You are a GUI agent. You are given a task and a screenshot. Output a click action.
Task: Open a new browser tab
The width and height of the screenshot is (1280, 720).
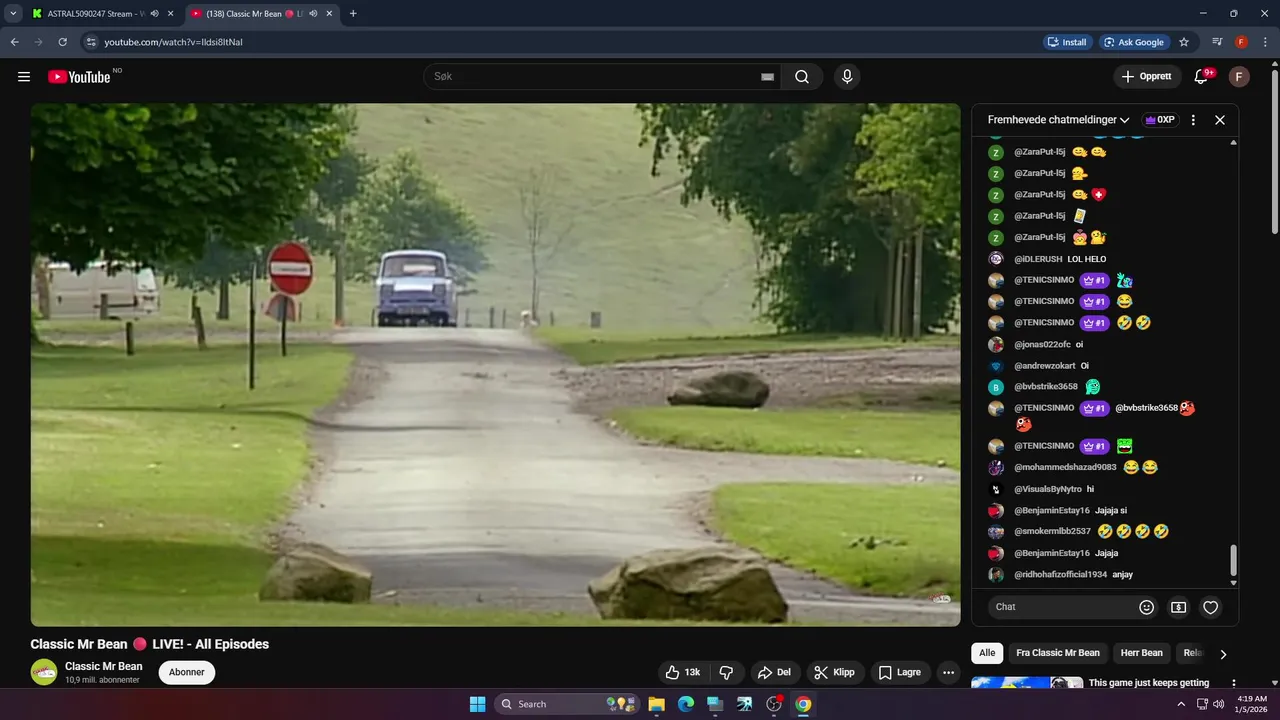coord(353,14)
